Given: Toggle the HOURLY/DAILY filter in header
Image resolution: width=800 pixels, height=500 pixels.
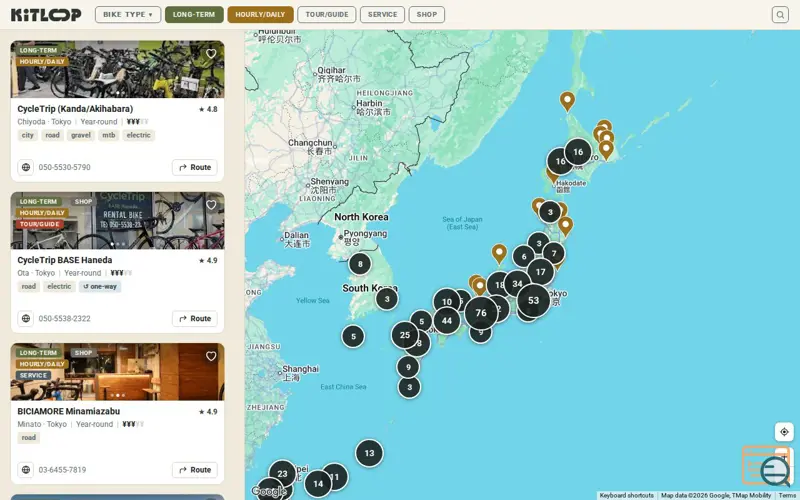Looking at the screenshot, I should (x=260, y=15).
